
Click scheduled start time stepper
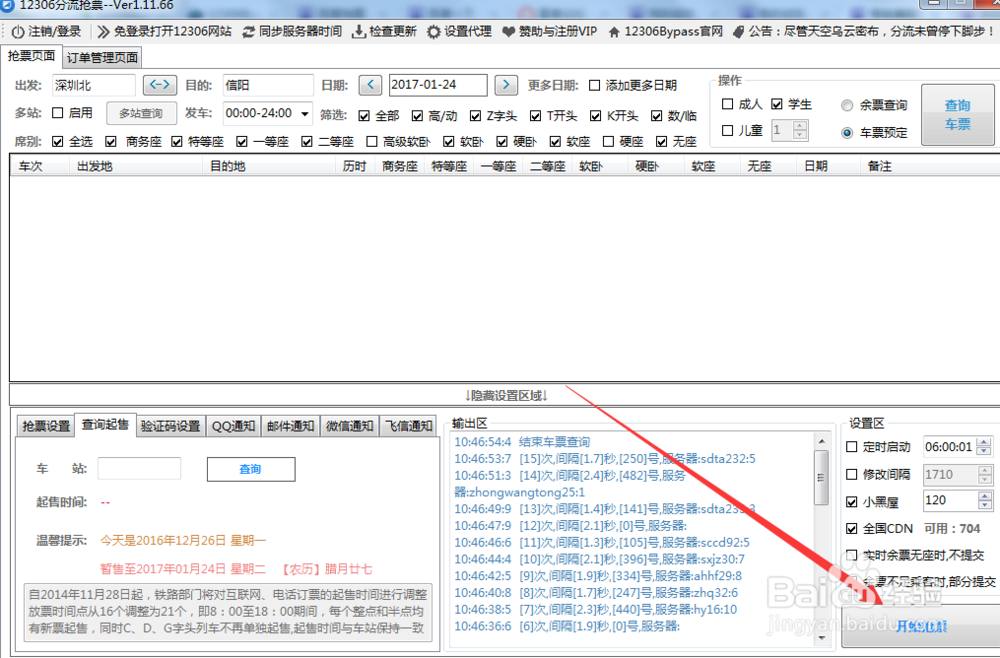pyautogui.click(x=985, y=447)
